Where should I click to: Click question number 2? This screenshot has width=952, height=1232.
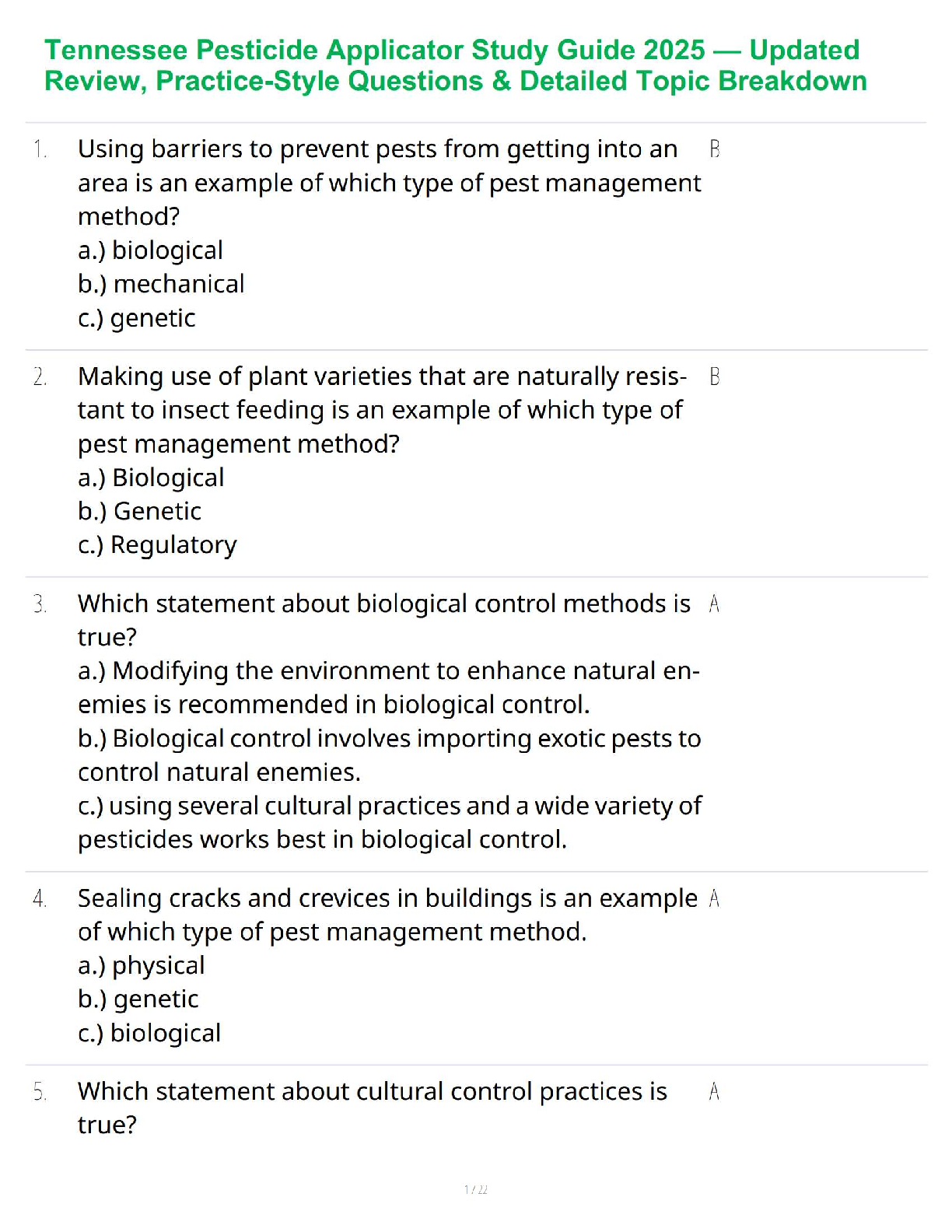click(40, 376)
